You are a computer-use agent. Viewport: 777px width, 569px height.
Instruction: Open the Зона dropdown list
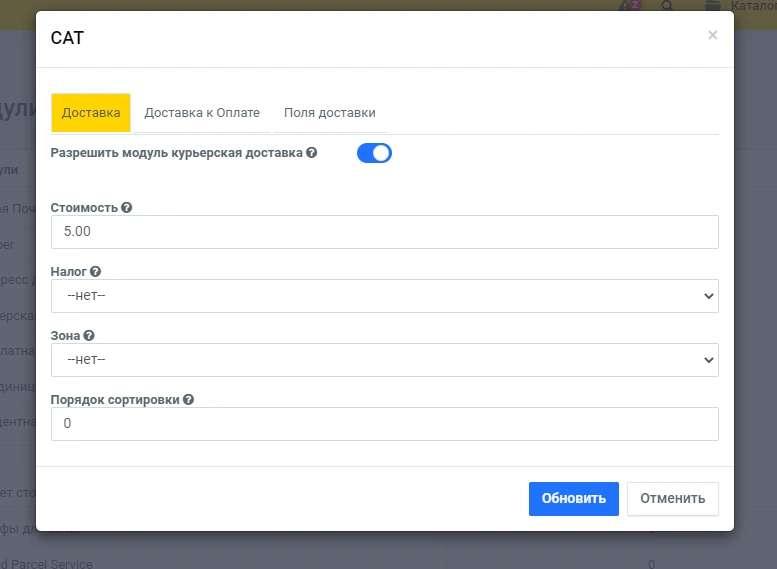[384, 360]
